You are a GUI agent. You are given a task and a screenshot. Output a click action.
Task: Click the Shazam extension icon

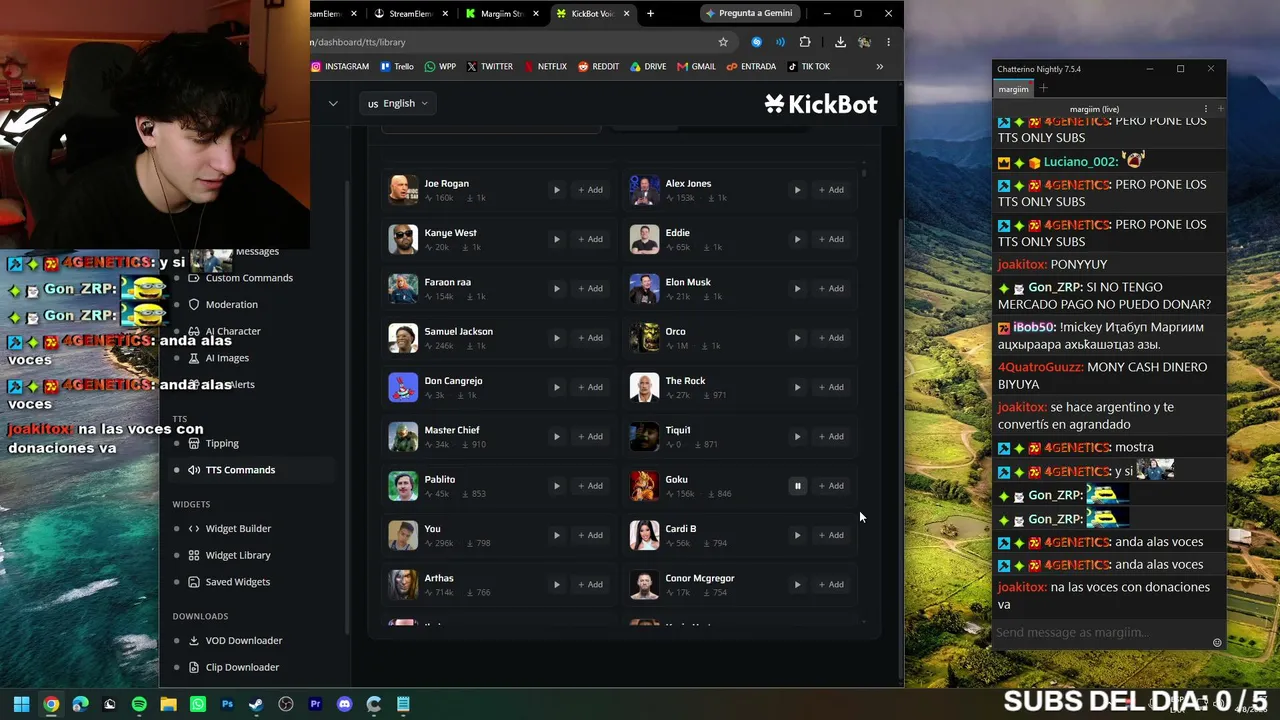(x=757, y=42)
